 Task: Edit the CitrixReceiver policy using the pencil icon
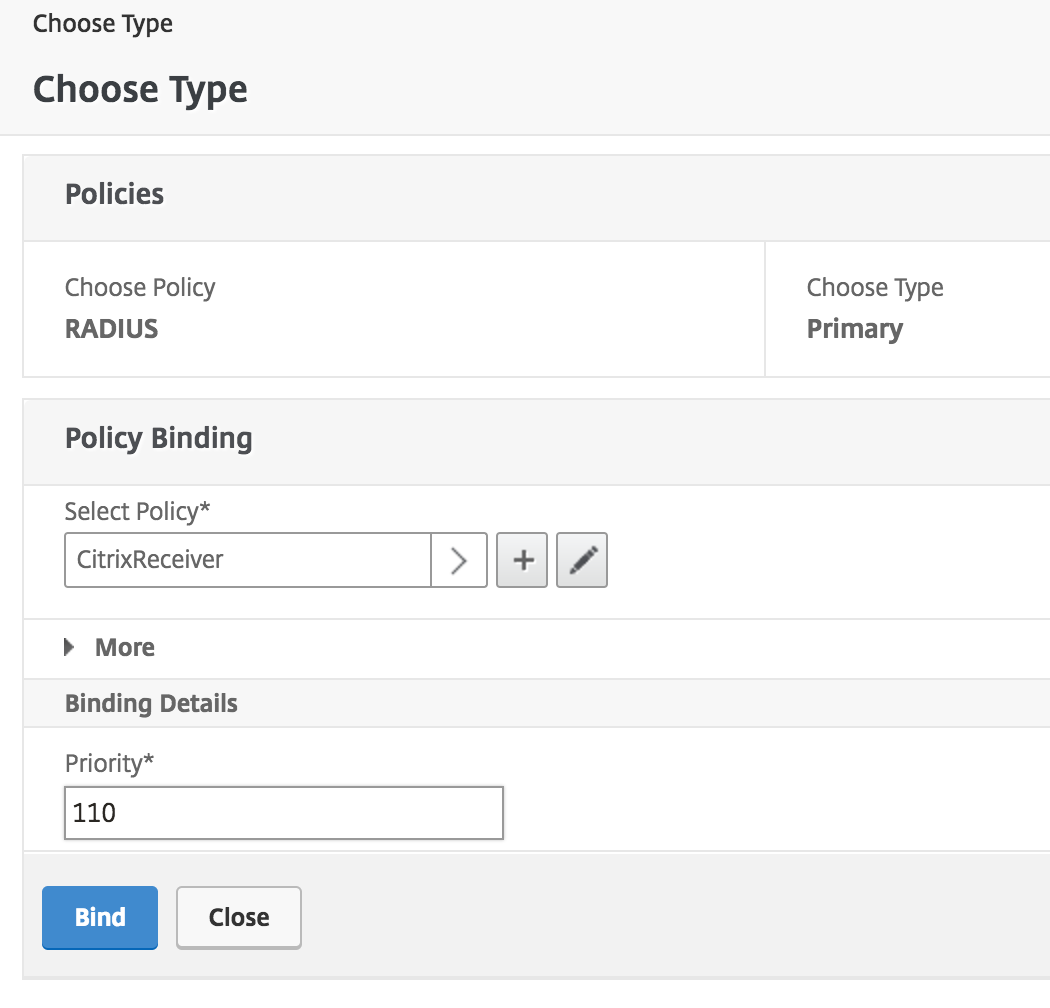point(581,560)
